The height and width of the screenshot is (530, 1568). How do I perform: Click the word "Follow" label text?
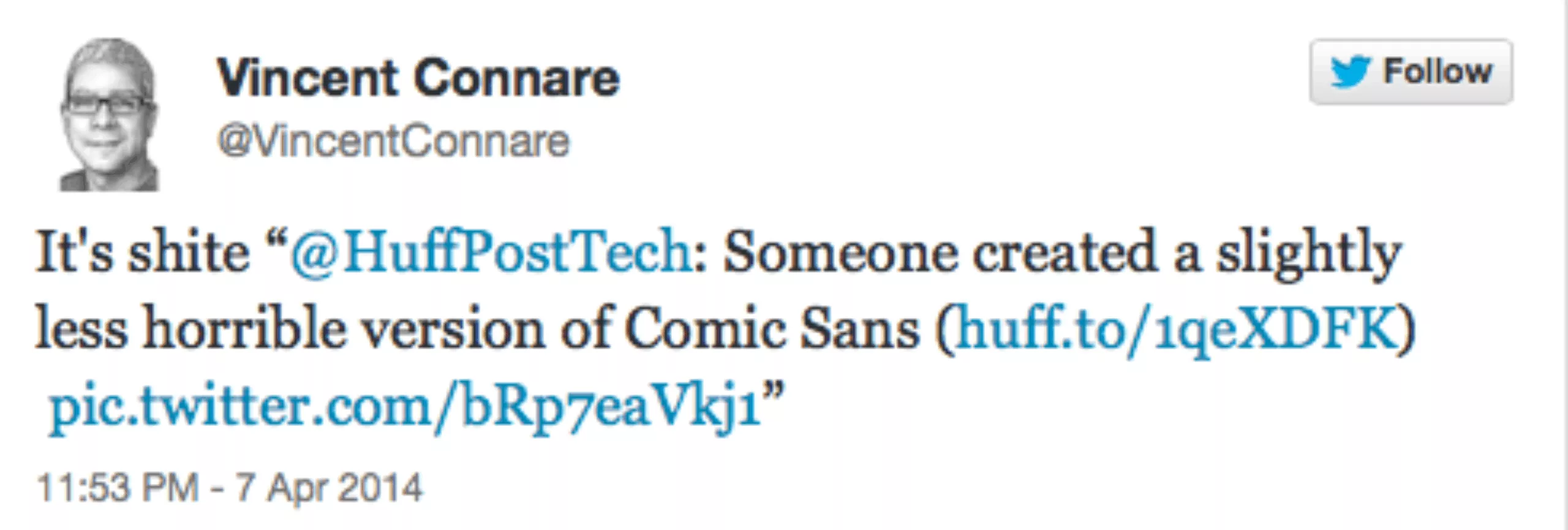(x=1437, y=72)
